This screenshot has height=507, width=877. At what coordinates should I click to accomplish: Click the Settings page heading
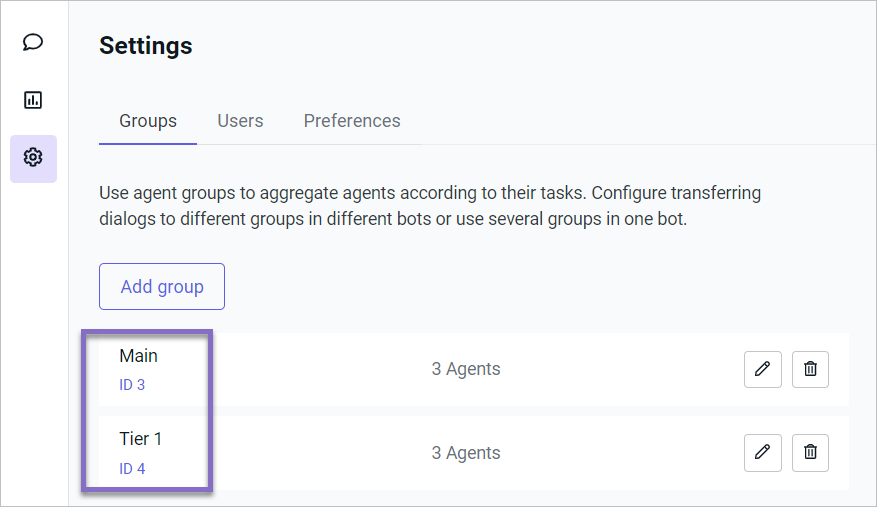click(x=146, y=46)
